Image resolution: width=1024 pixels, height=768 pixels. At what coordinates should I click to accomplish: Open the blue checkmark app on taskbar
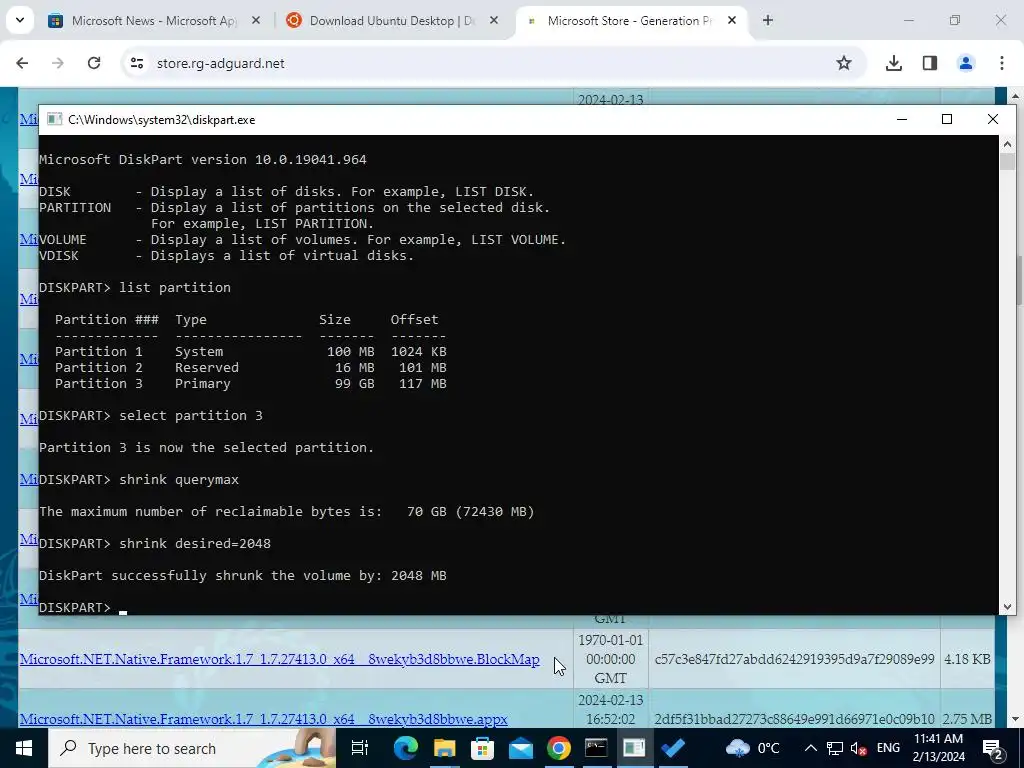[673, 748]
